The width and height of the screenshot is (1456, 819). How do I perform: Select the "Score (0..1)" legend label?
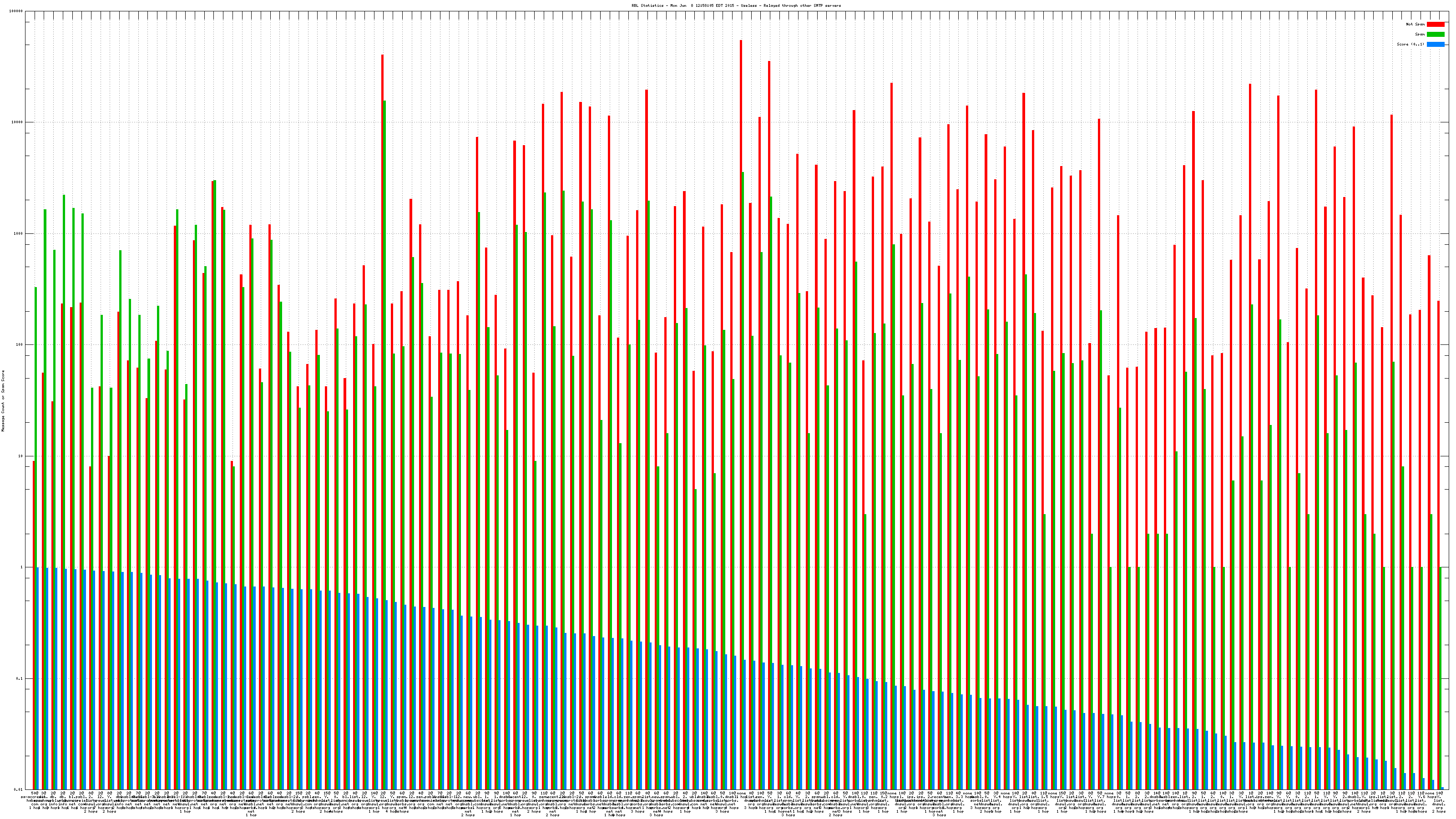tap(1410, 44)
